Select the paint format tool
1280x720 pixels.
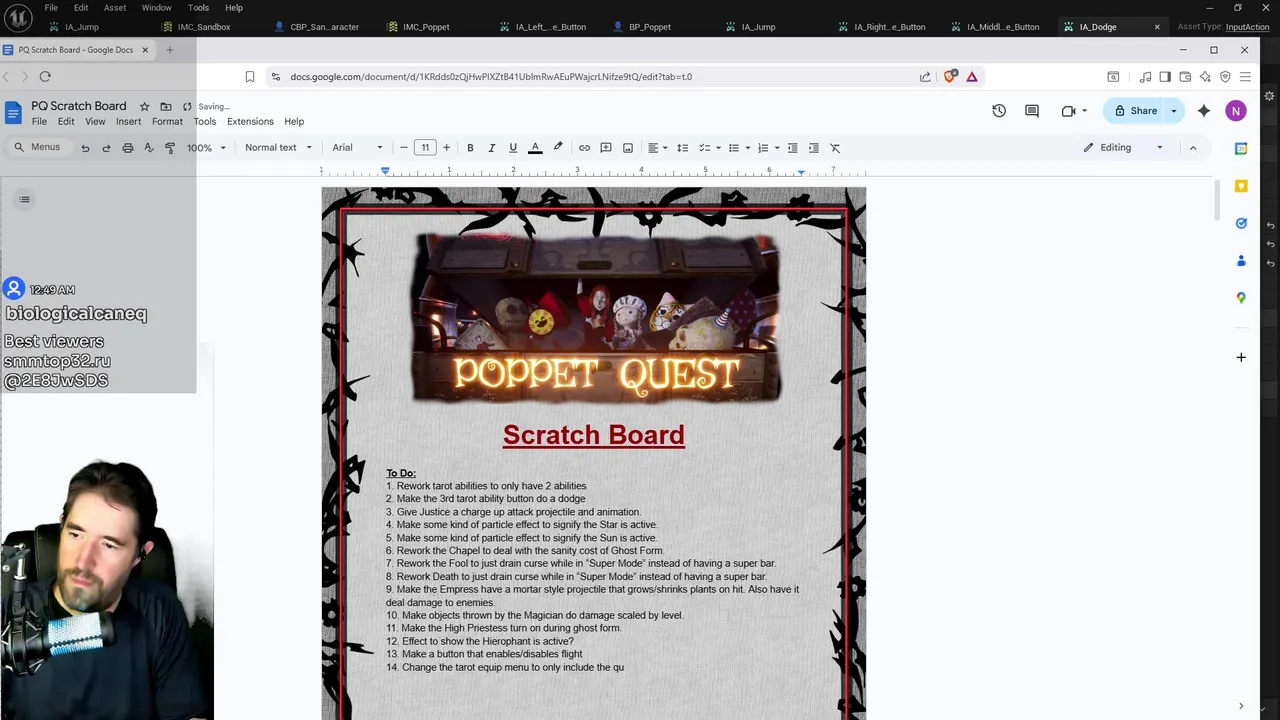coord(170,148)
